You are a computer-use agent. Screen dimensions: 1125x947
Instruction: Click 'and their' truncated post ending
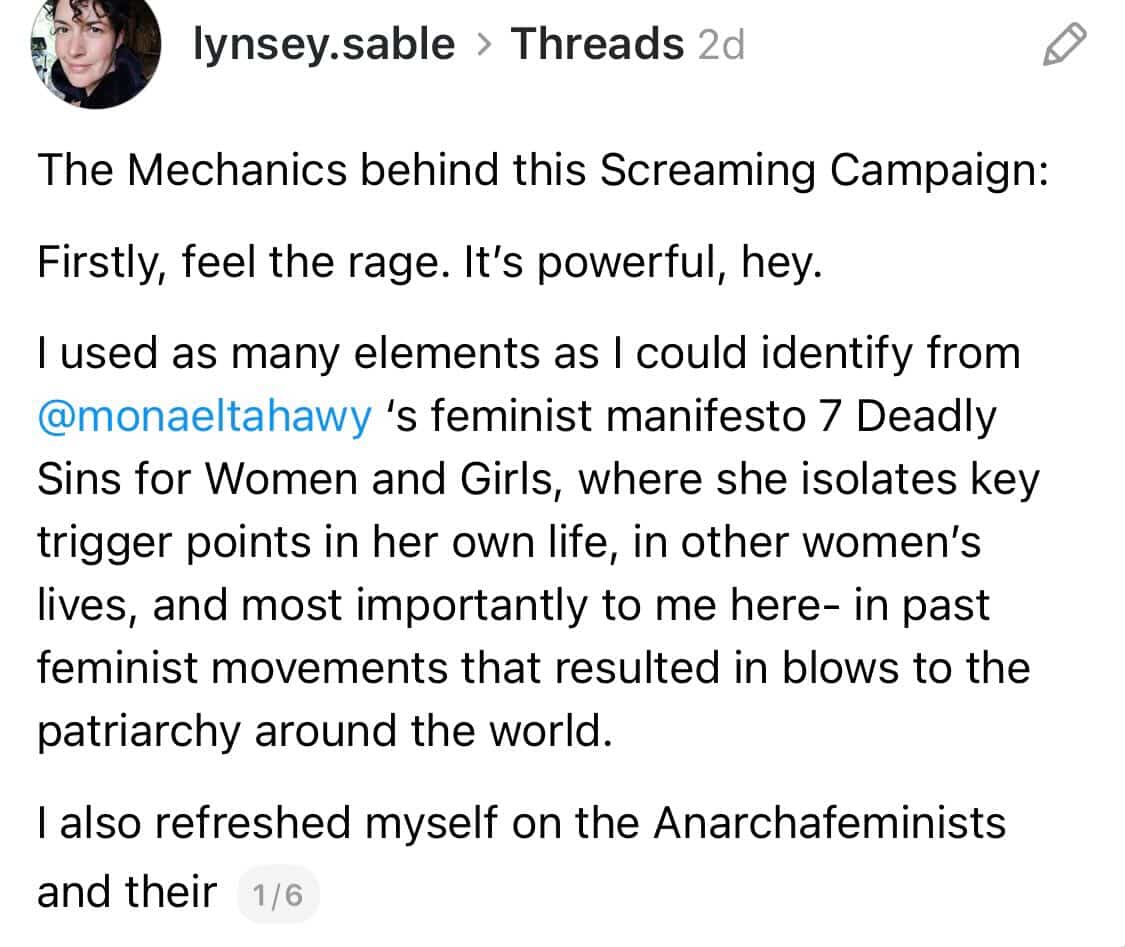click(x=127, y=892)
